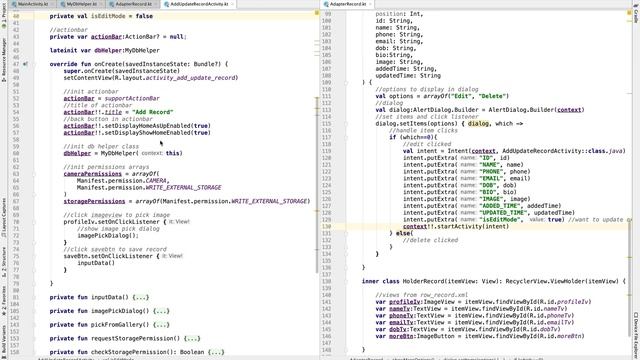
Task: Click Manifest.permission.CAMERA text
Action: 122,181
